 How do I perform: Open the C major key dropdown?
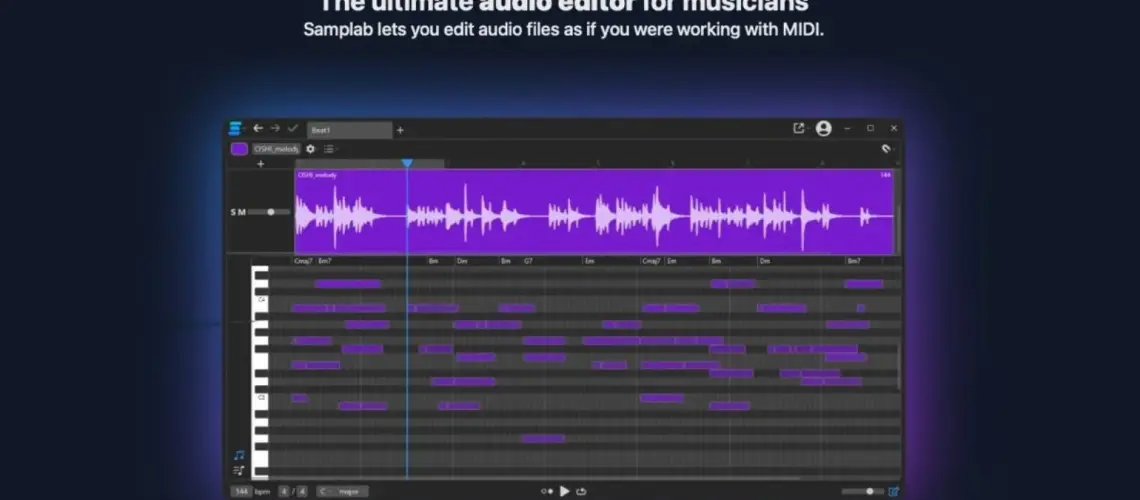[342, 492]
